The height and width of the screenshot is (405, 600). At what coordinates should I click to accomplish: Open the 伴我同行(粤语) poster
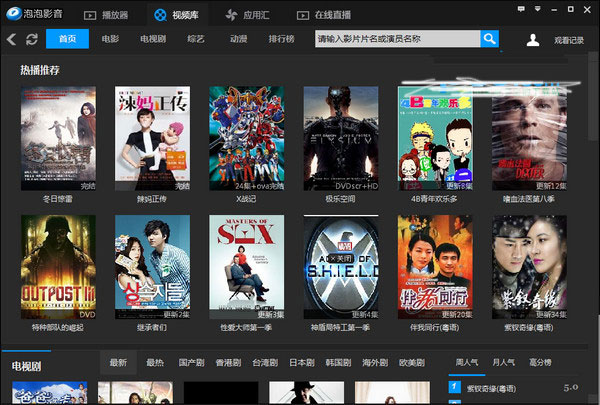(435, 267)
